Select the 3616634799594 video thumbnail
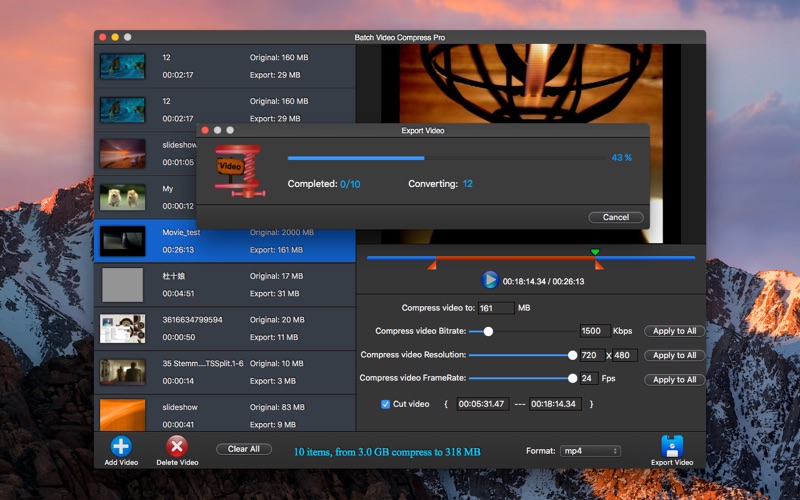Image resolution: width=800 pixels, height=500 pixels. (x=122, y=329)
